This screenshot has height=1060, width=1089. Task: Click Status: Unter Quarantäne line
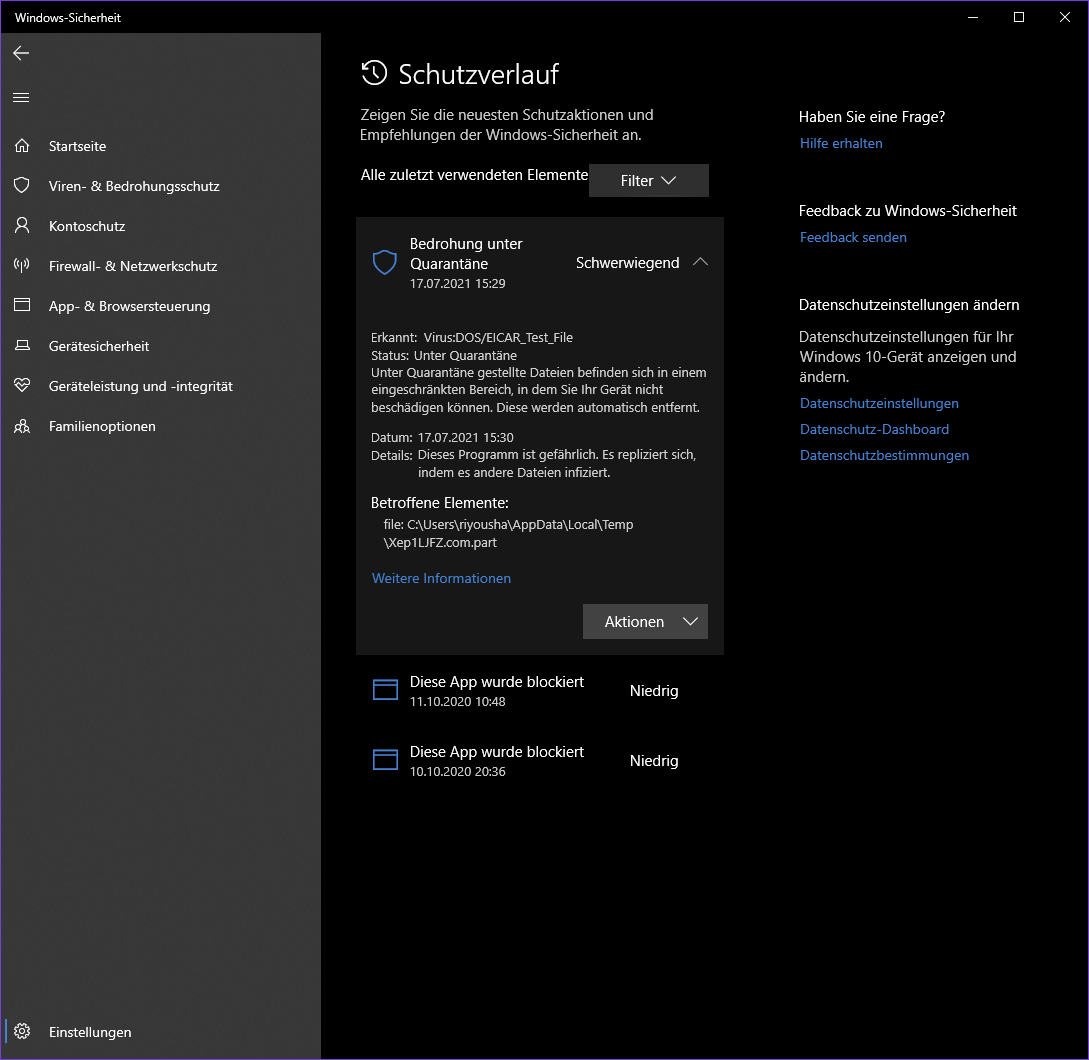click(444, 355)
